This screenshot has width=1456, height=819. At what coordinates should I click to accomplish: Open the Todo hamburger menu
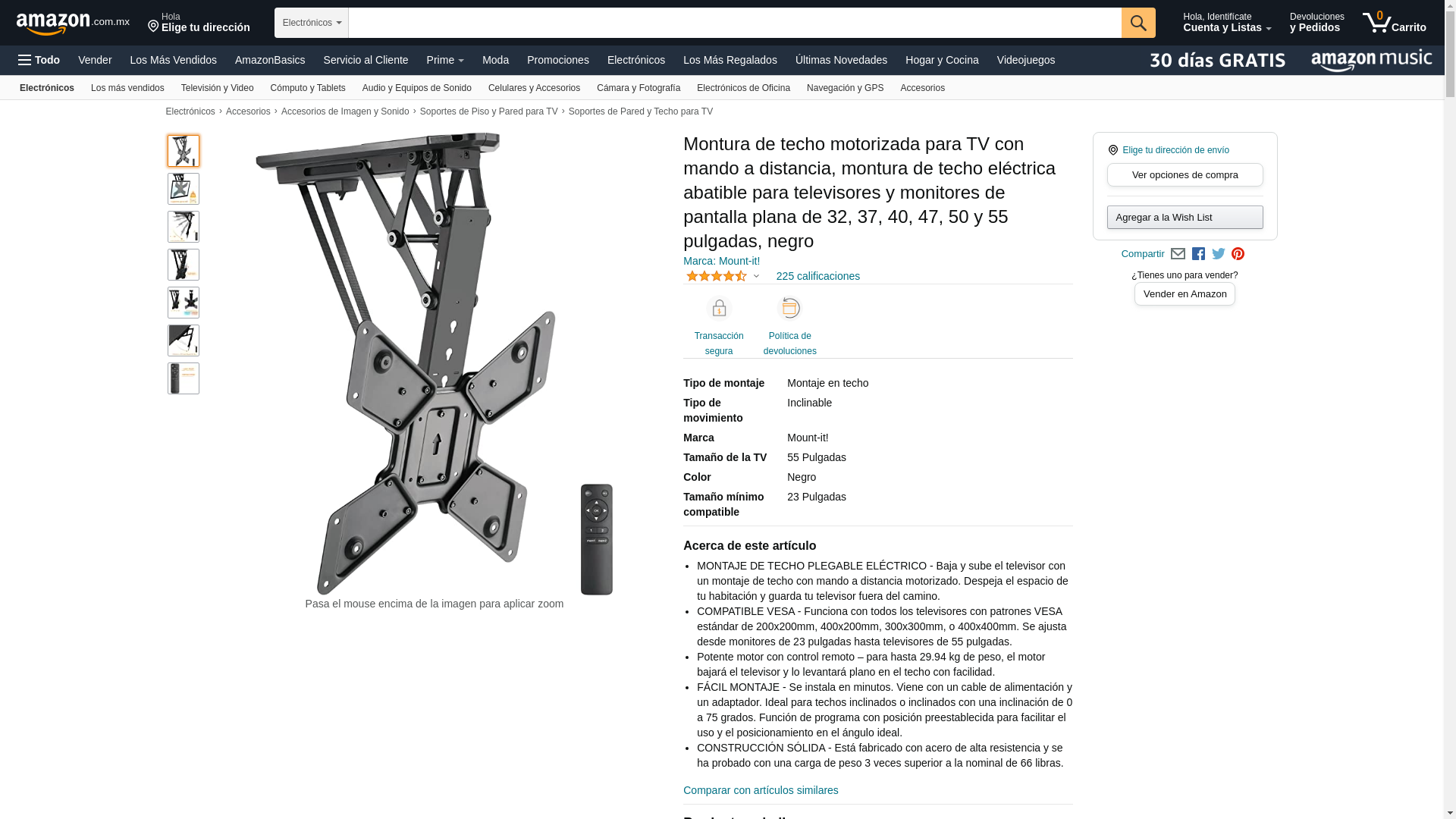coord(39,60)
